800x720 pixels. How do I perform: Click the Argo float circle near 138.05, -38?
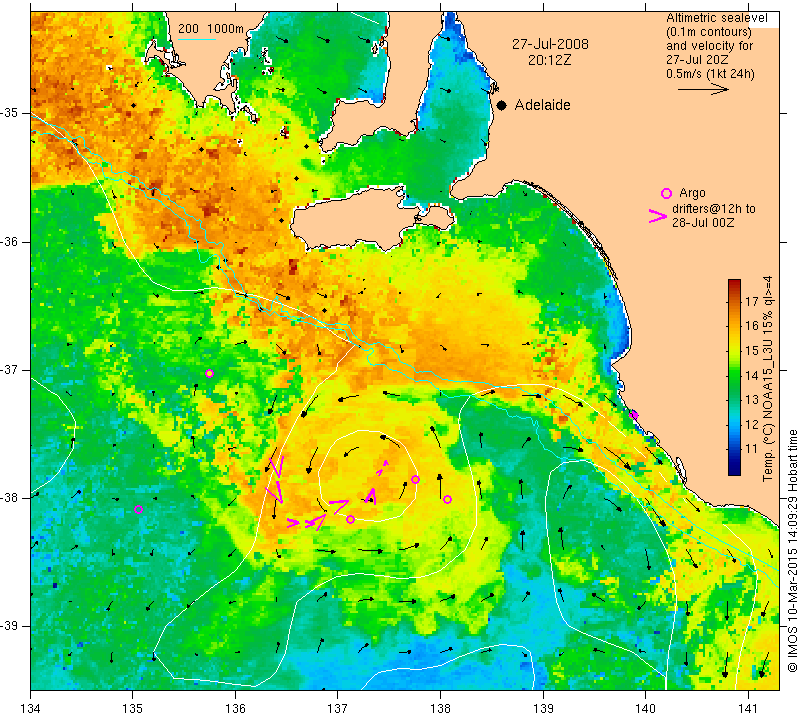(x=447, y=499)
